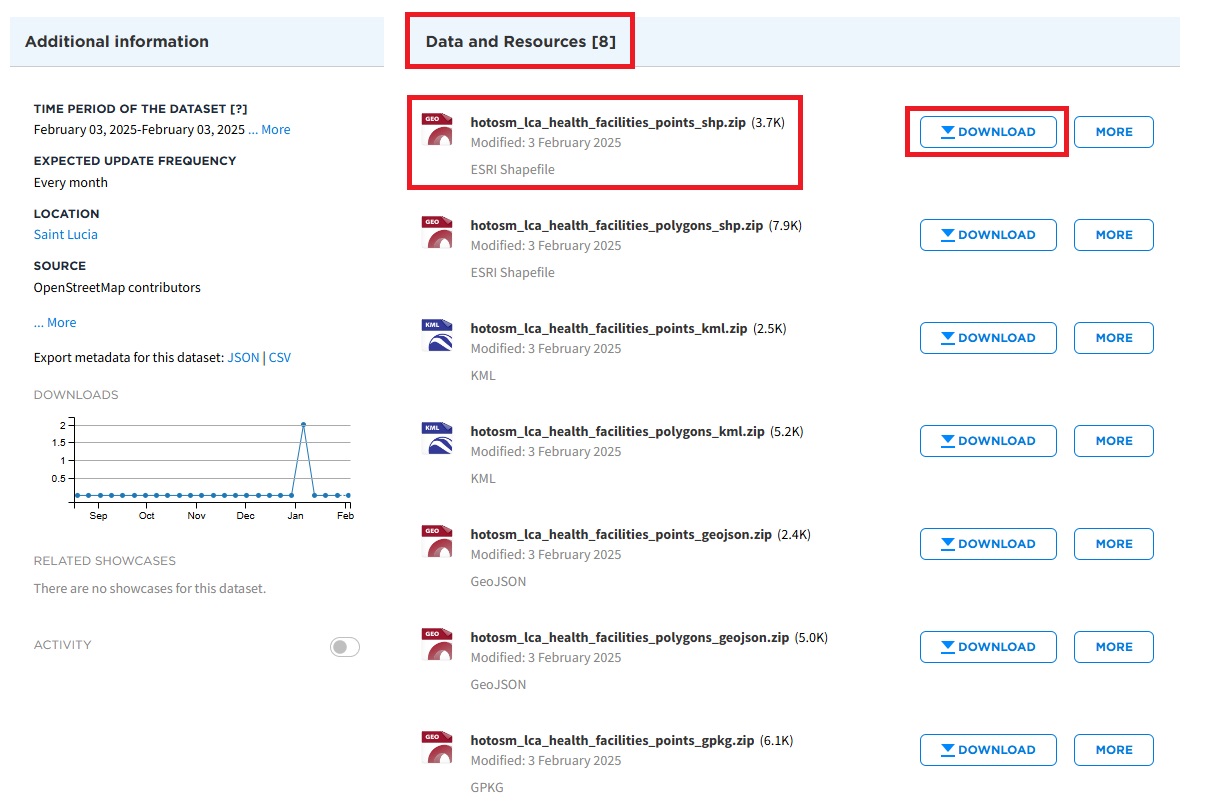Download hotosm_lca_health_facilities_polygons_kml.zip
This screenshot has width=1212, height=805.
point(988,441)
